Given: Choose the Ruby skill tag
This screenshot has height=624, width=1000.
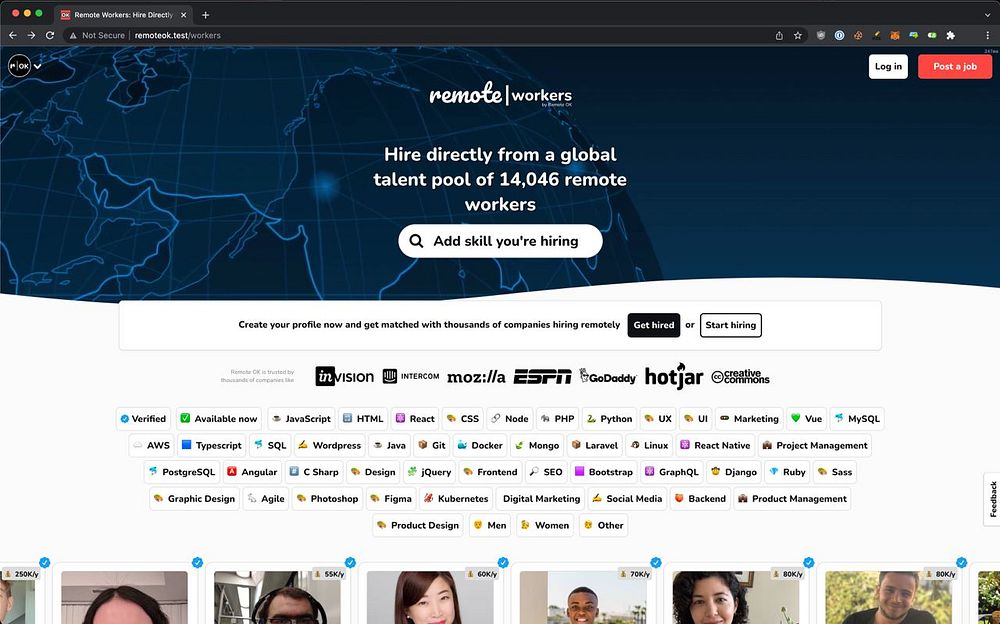Looking at the screenshot, I should coord(787,472).
